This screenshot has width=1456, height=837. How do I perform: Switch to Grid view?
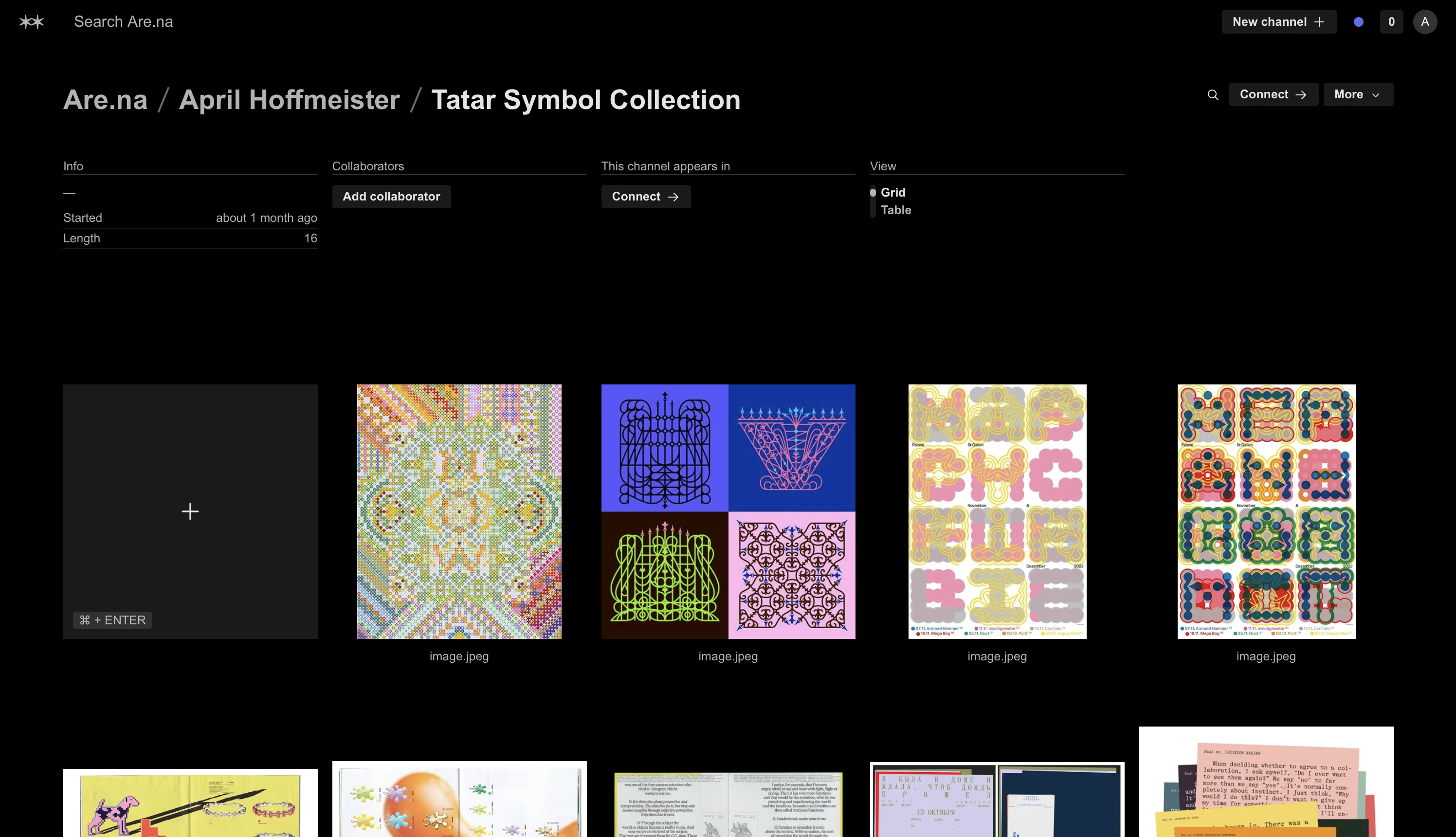(x=892, y=193)
